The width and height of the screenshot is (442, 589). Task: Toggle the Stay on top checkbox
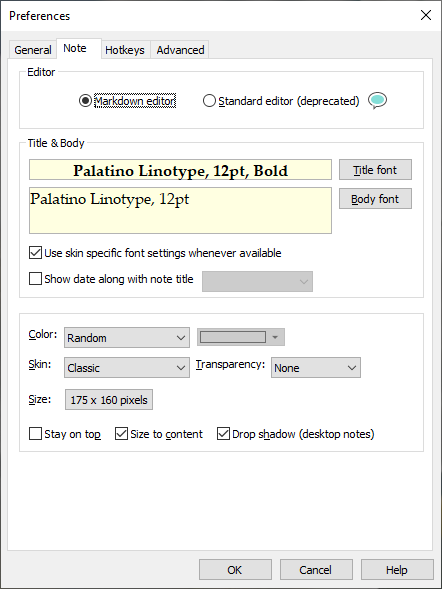point(35,433)
